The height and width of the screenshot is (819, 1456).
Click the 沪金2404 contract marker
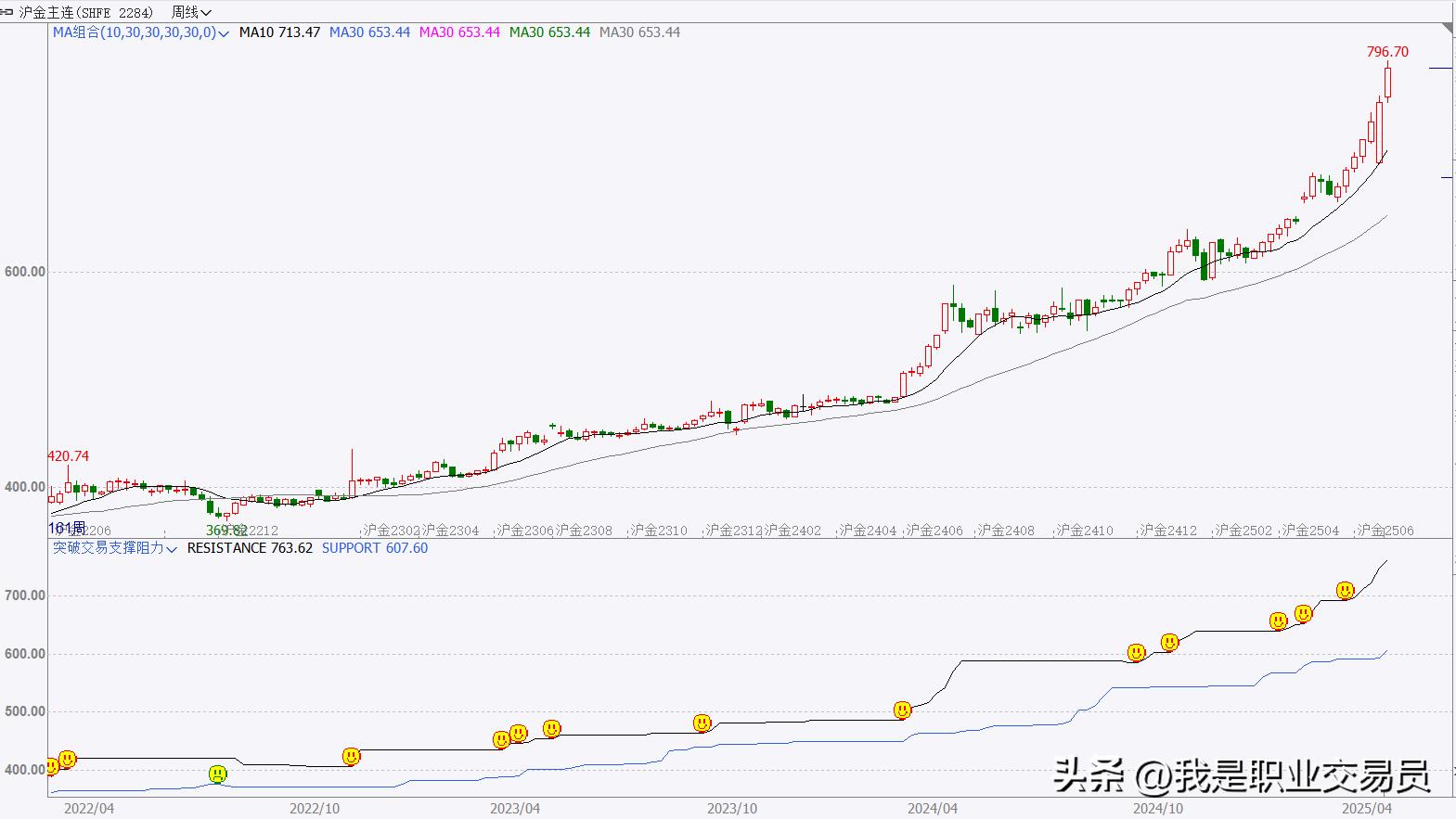tap(868, 531)
